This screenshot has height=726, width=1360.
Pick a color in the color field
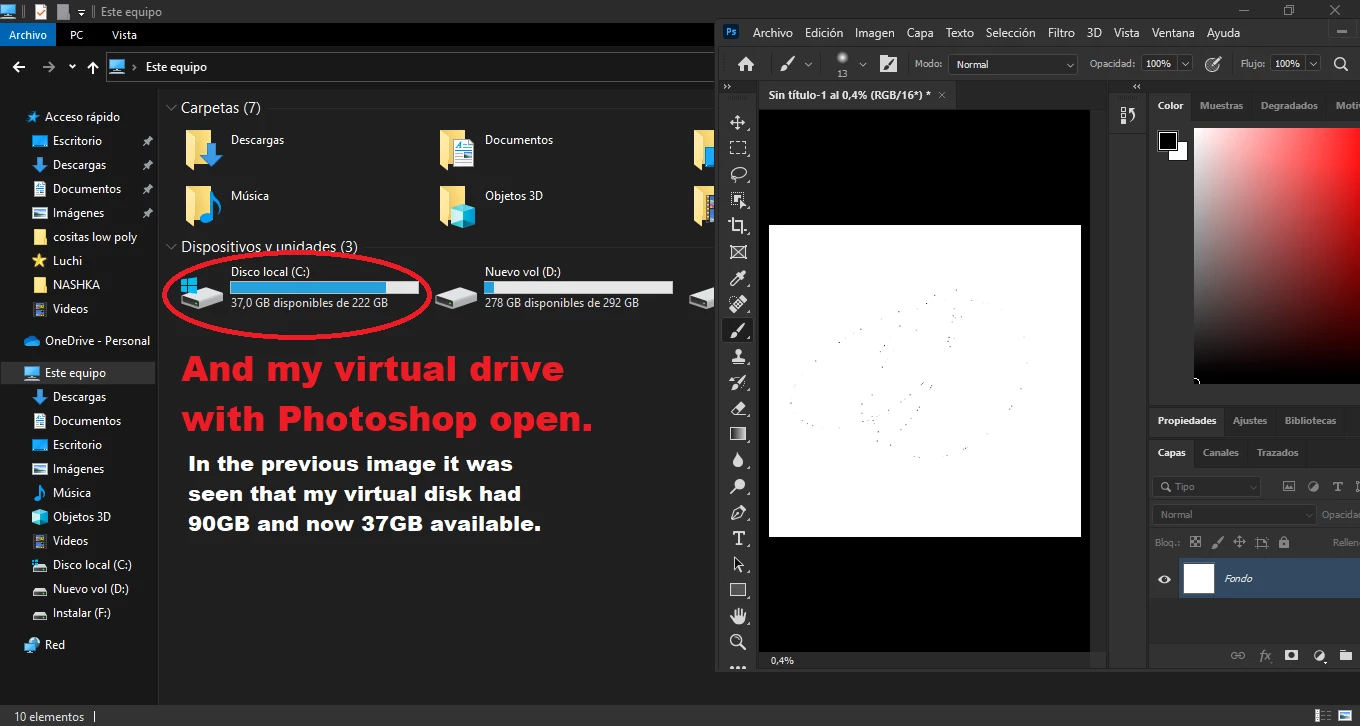(x=1277, y=254)
